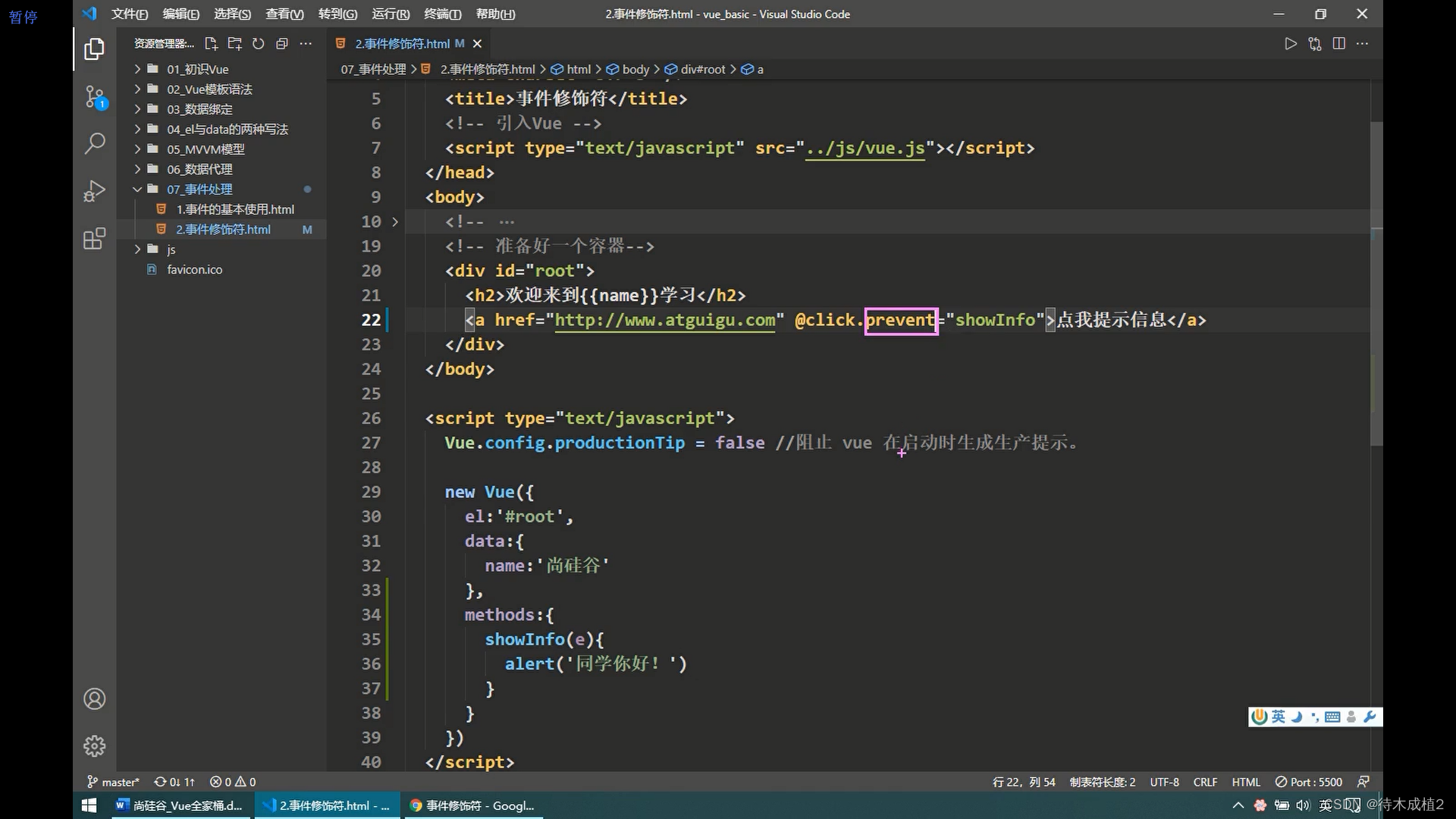
Task: Open the 编辑(E) menu
Action: [181, 14]
